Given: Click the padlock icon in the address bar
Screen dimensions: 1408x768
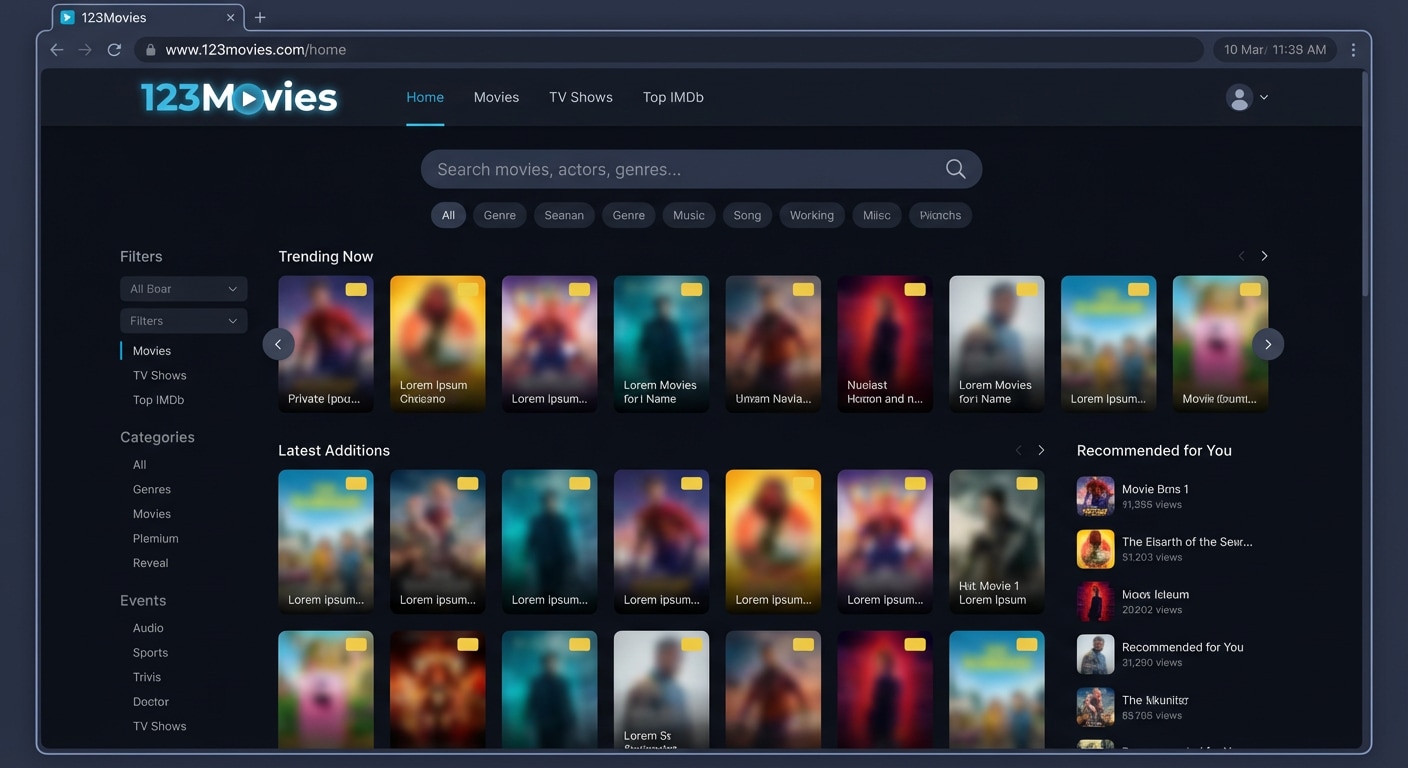Looking at the screenshot, I should [149, 49].
